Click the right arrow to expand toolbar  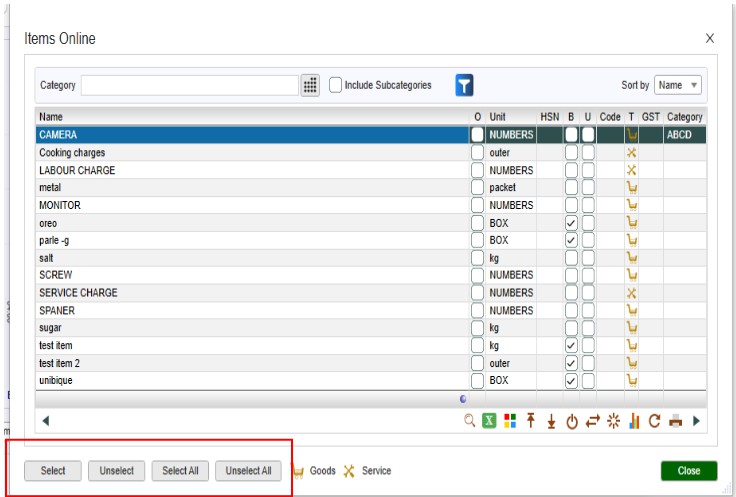(696, 421)
